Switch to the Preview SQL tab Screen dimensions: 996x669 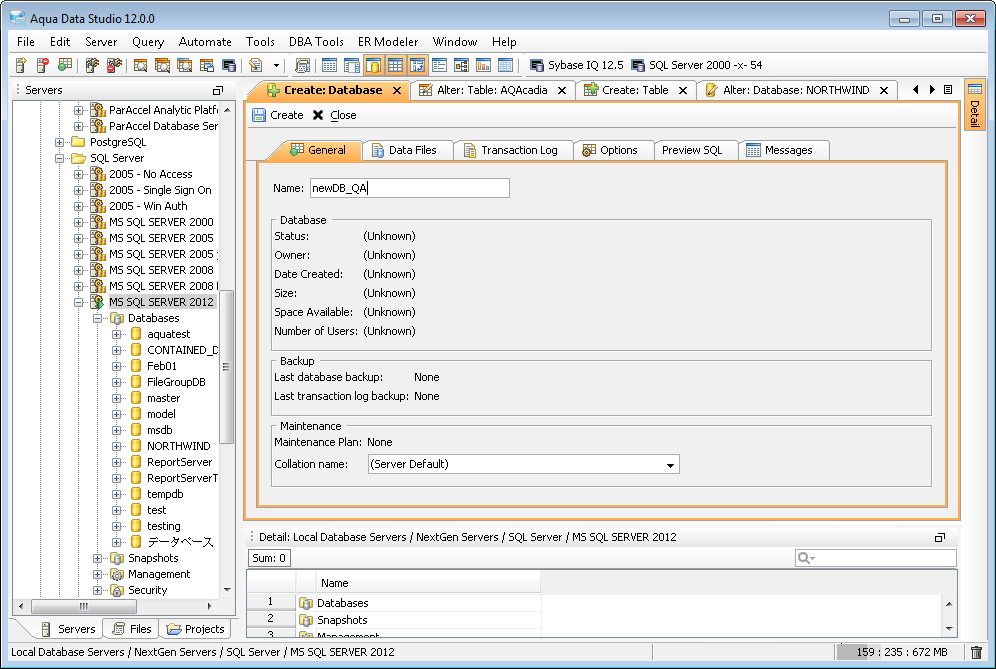tap(691, 150)
